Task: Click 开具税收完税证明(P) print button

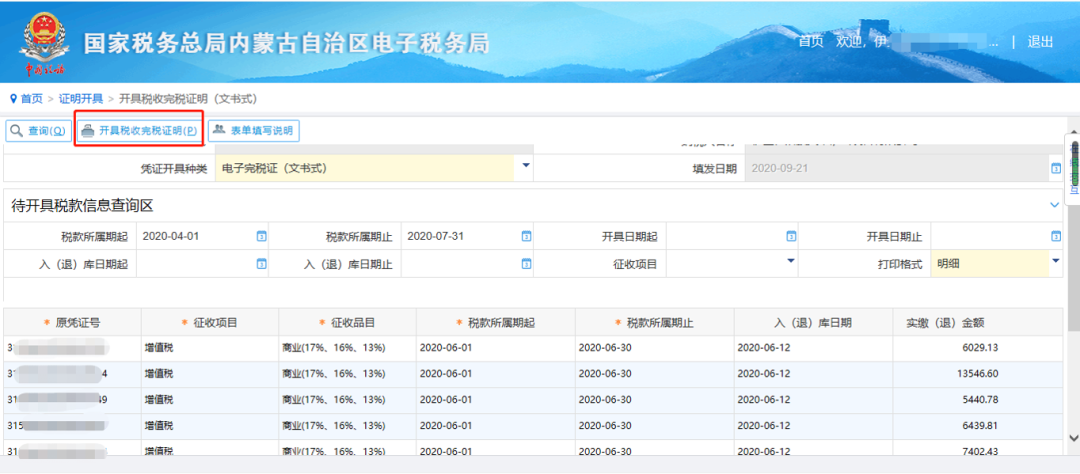Action: pos(138,130)
